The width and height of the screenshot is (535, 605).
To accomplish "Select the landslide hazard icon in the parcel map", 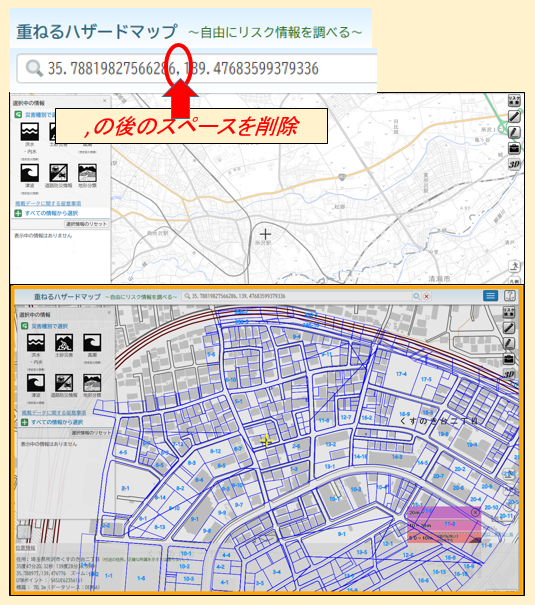I will (x=64, y=342).
